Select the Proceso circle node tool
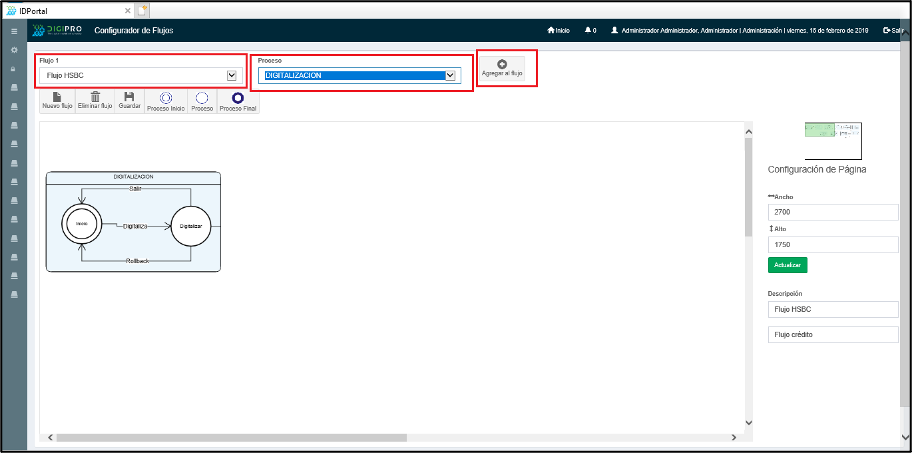The image size is (912, 454). 202,99
